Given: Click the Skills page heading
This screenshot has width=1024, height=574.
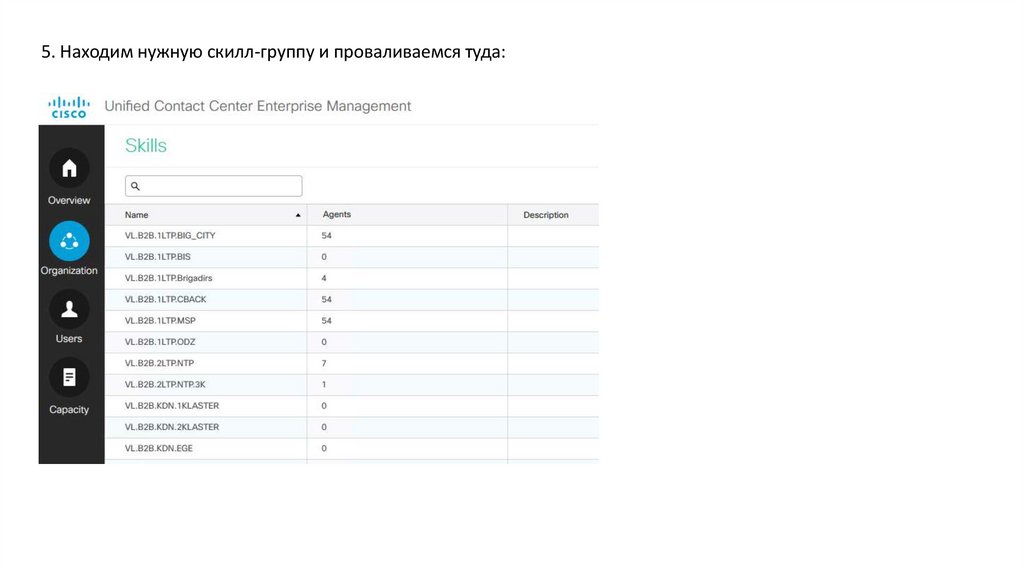Looking at the screenshot, I should 146,146.
